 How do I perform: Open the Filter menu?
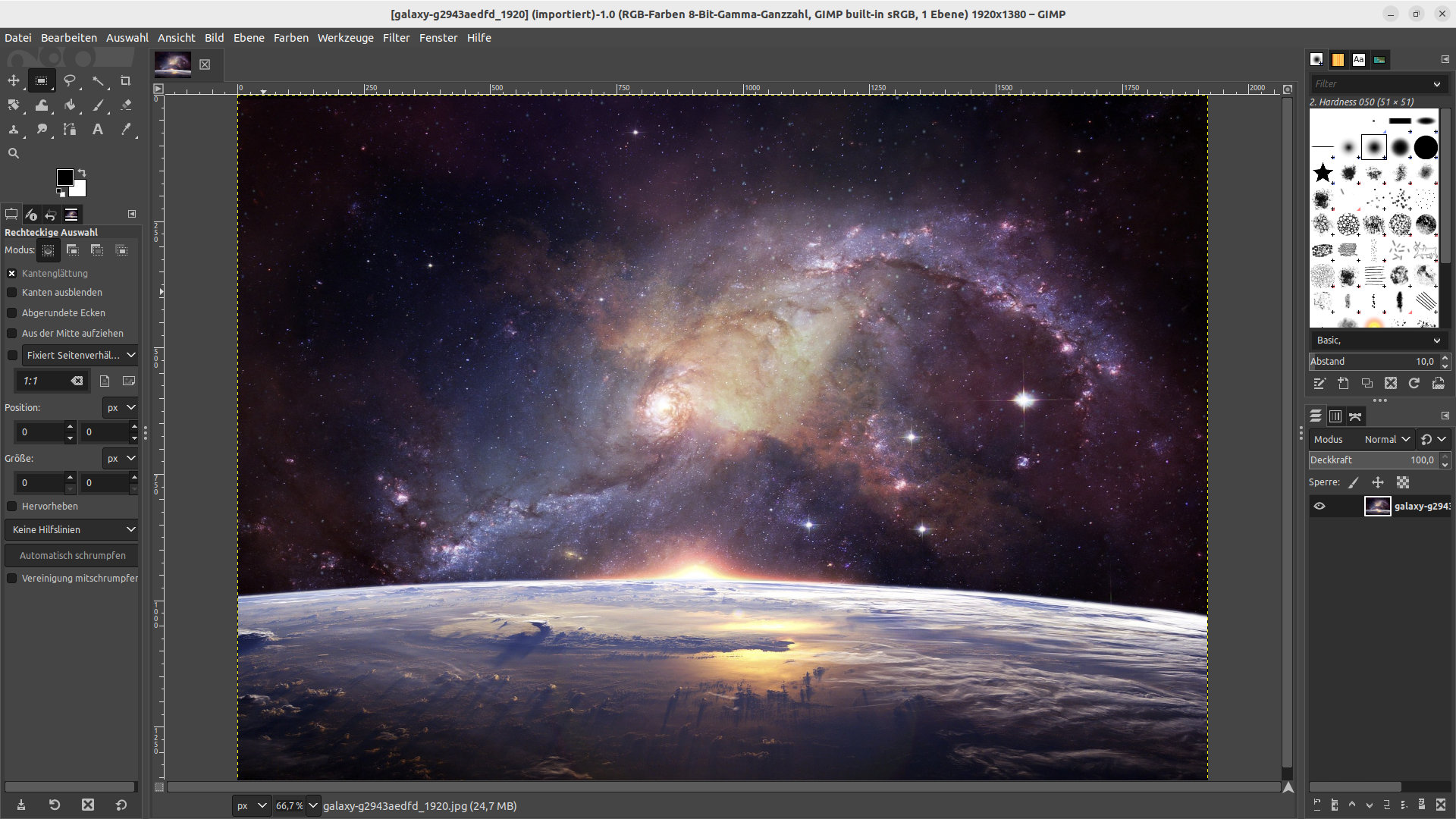396,38
